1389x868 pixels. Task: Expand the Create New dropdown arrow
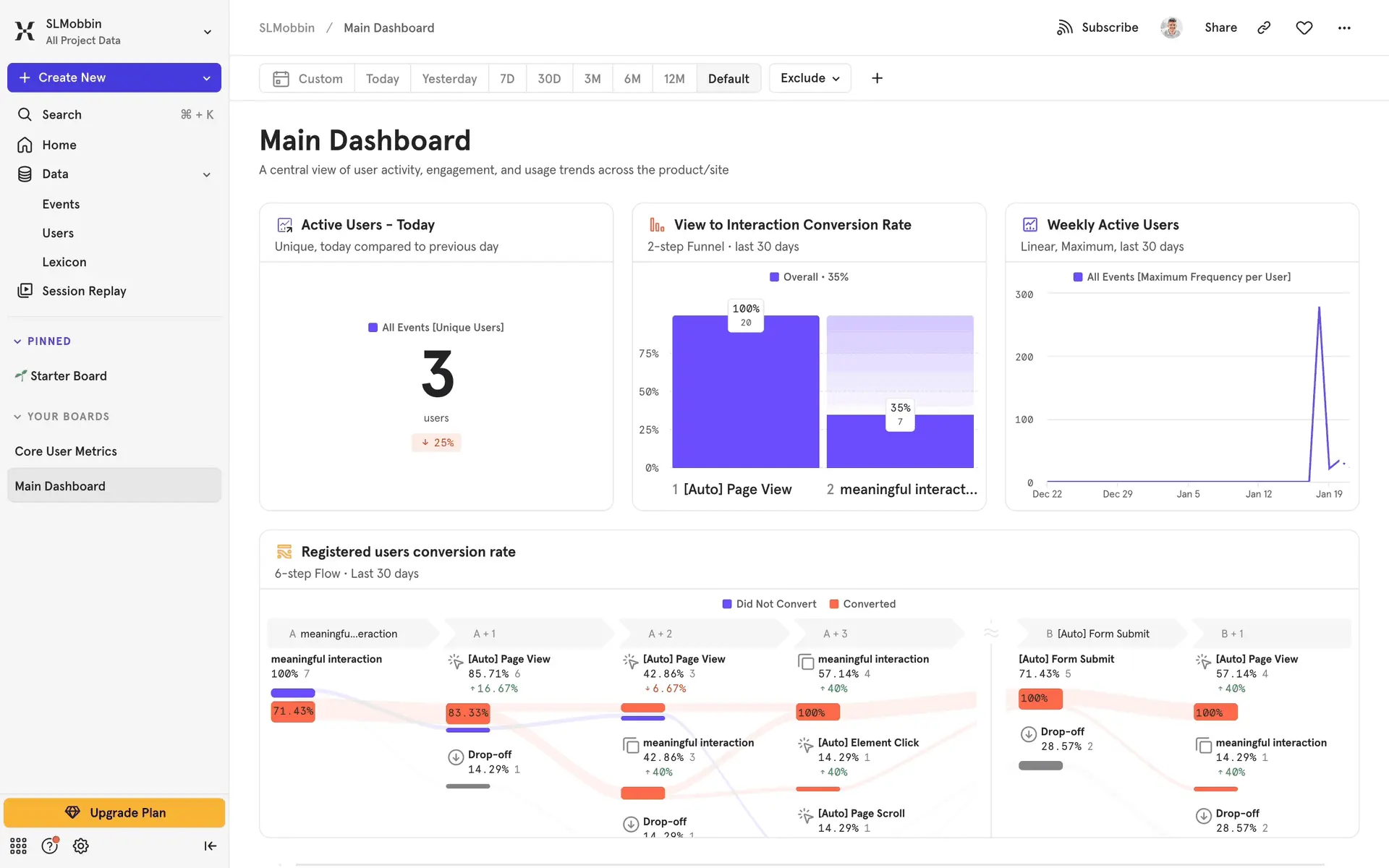[x=206, y=78]
